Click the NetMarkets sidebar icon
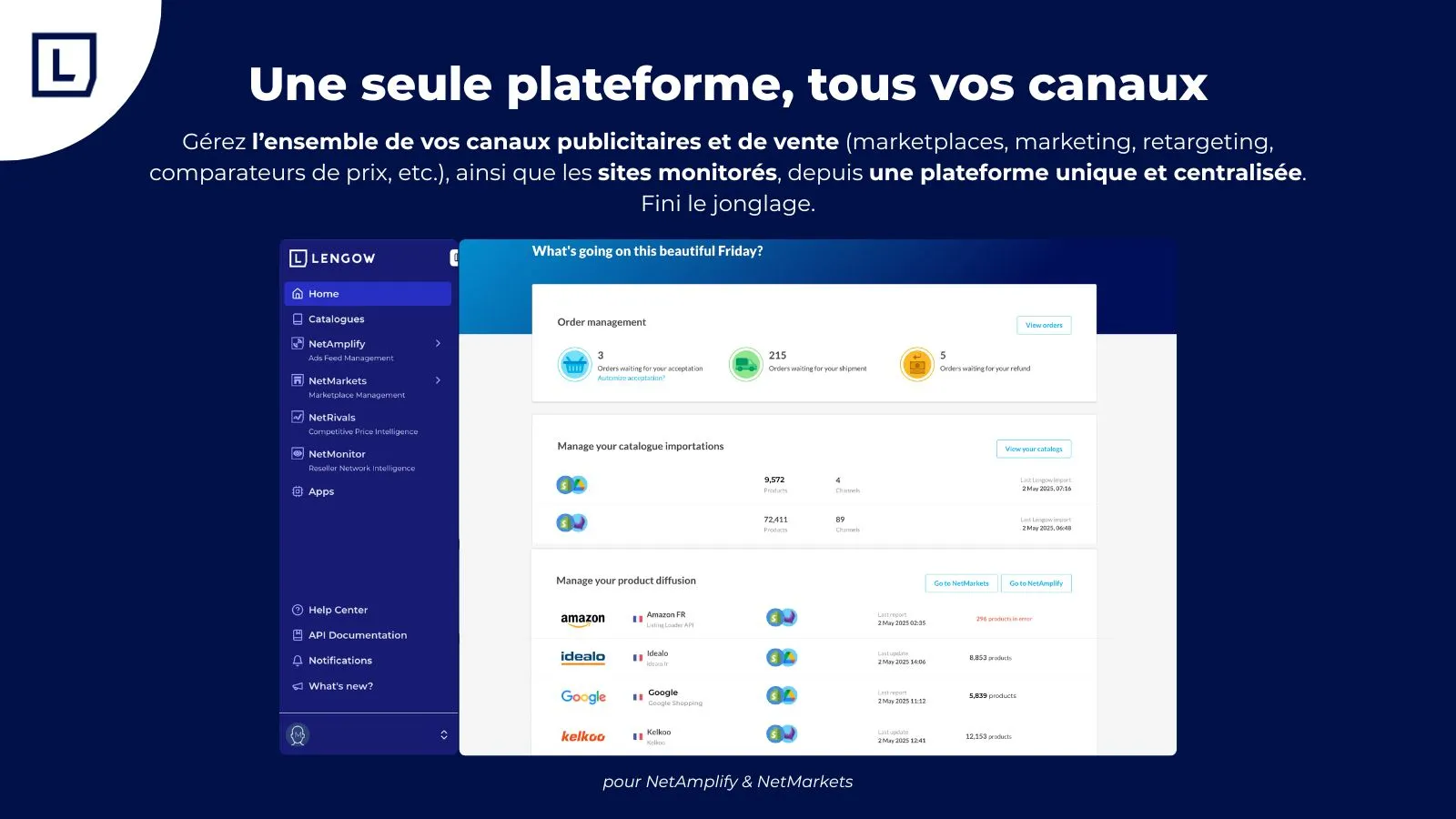The image size is (1456, 819). (x=298, y=380)
